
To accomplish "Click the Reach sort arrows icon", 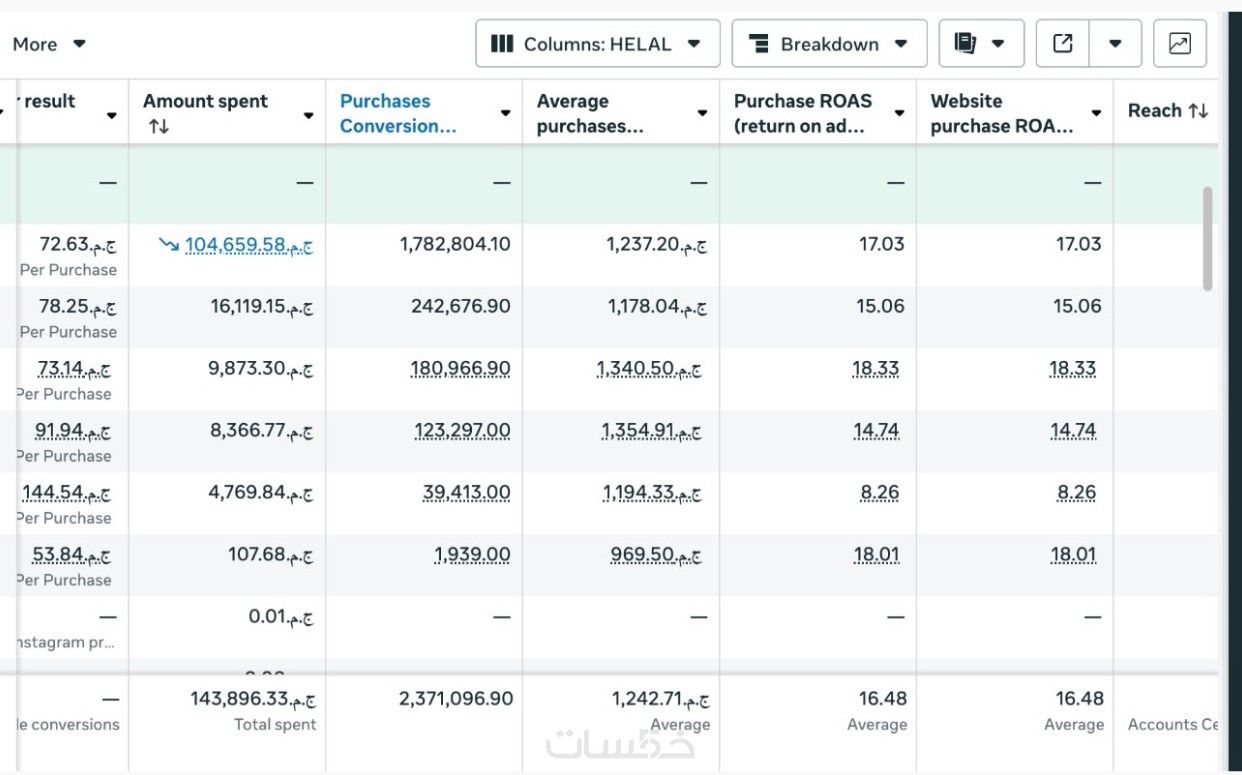I will pos(1199,111).
